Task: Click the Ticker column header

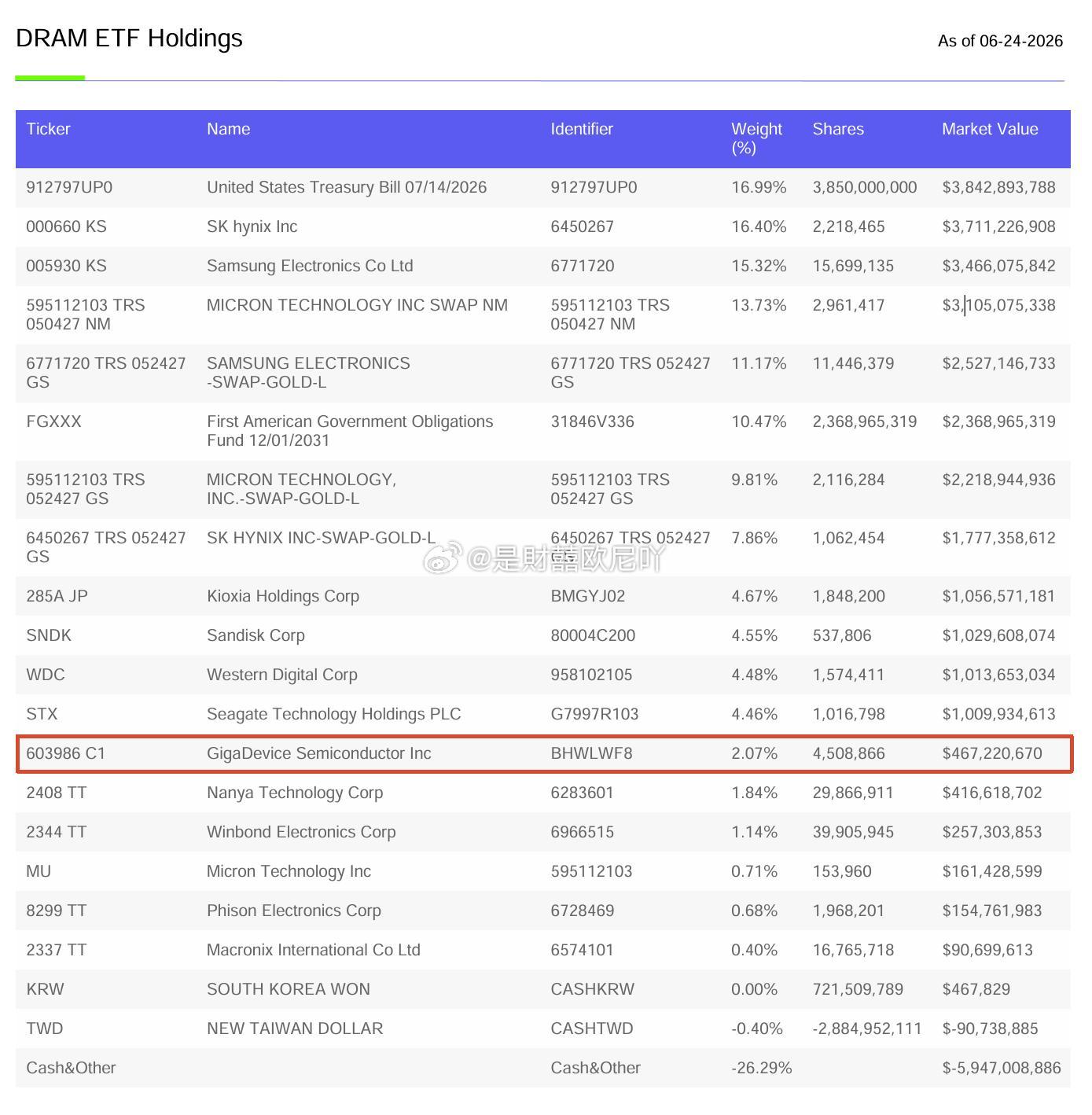Action: 48,129
